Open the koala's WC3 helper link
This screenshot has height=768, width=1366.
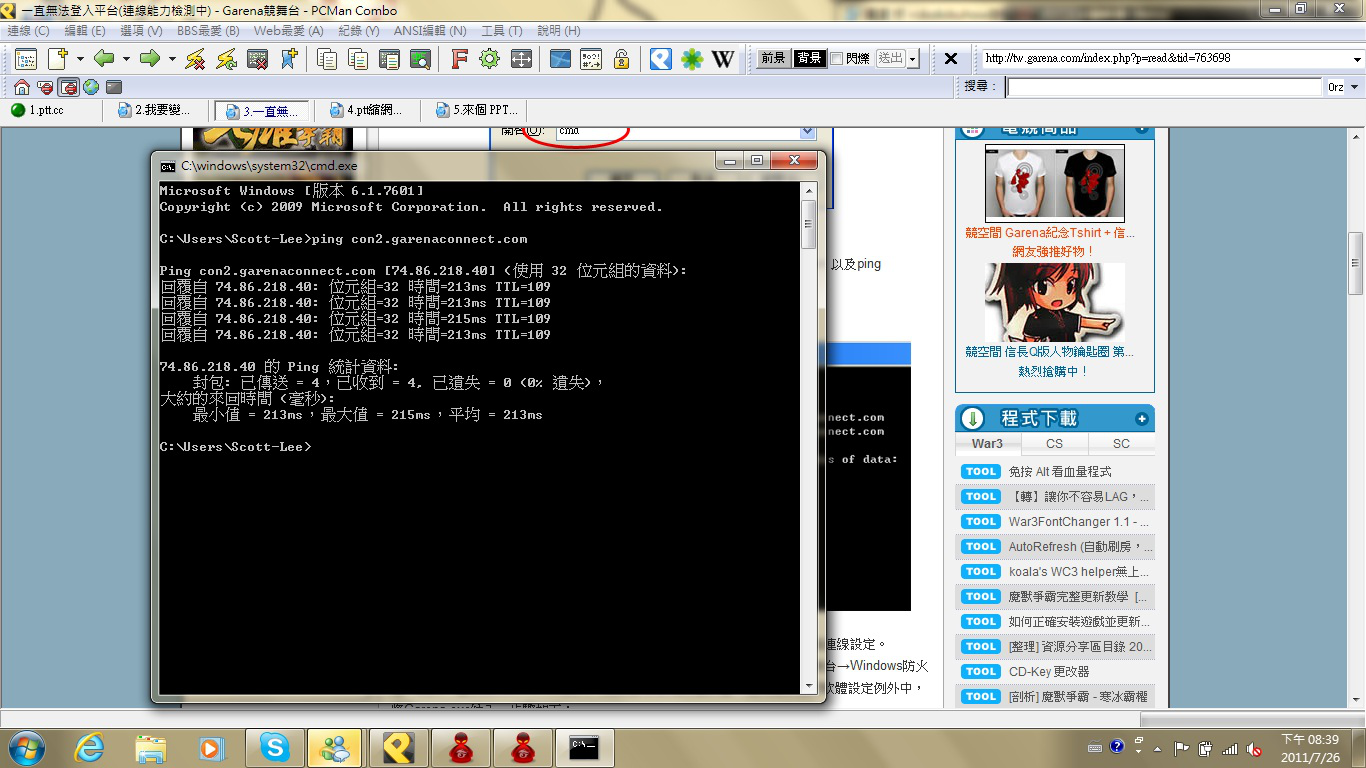pos(1080,572)
